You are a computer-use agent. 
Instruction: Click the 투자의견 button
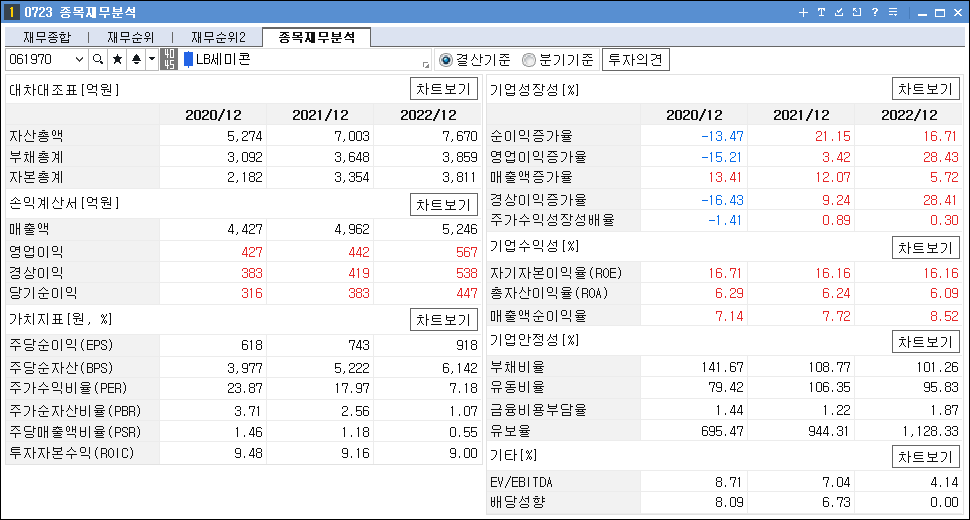[x=635, y=60]
